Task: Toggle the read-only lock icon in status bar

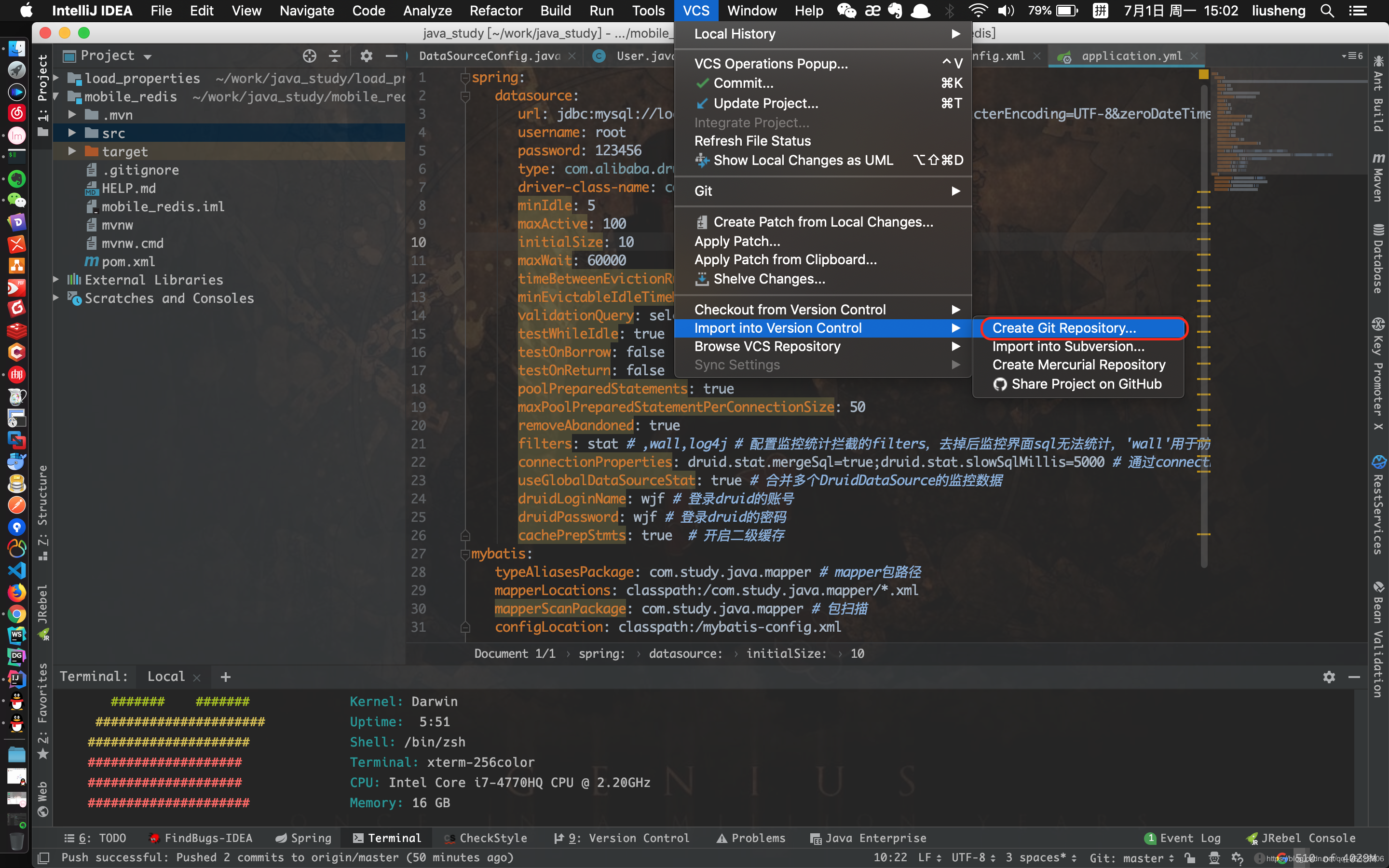Action: pos(1190,858)
